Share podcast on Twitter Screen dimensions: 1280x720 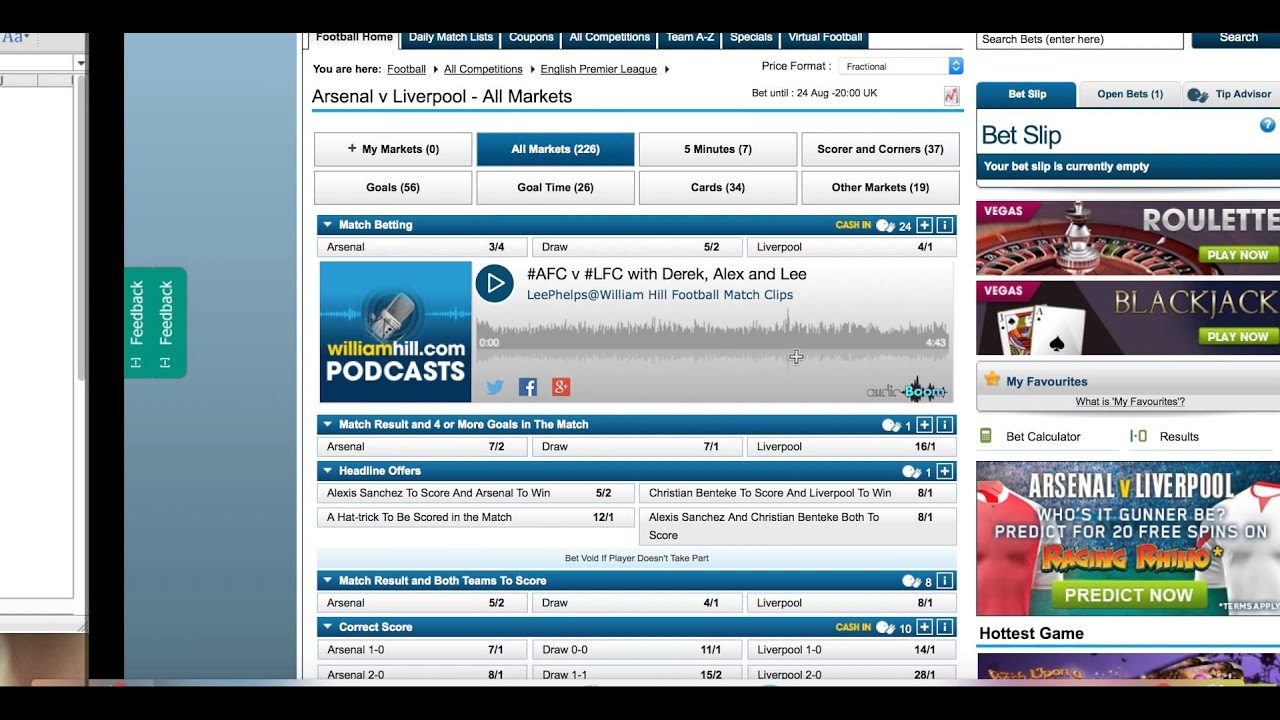pyautogui.click(x=494, y=387)
